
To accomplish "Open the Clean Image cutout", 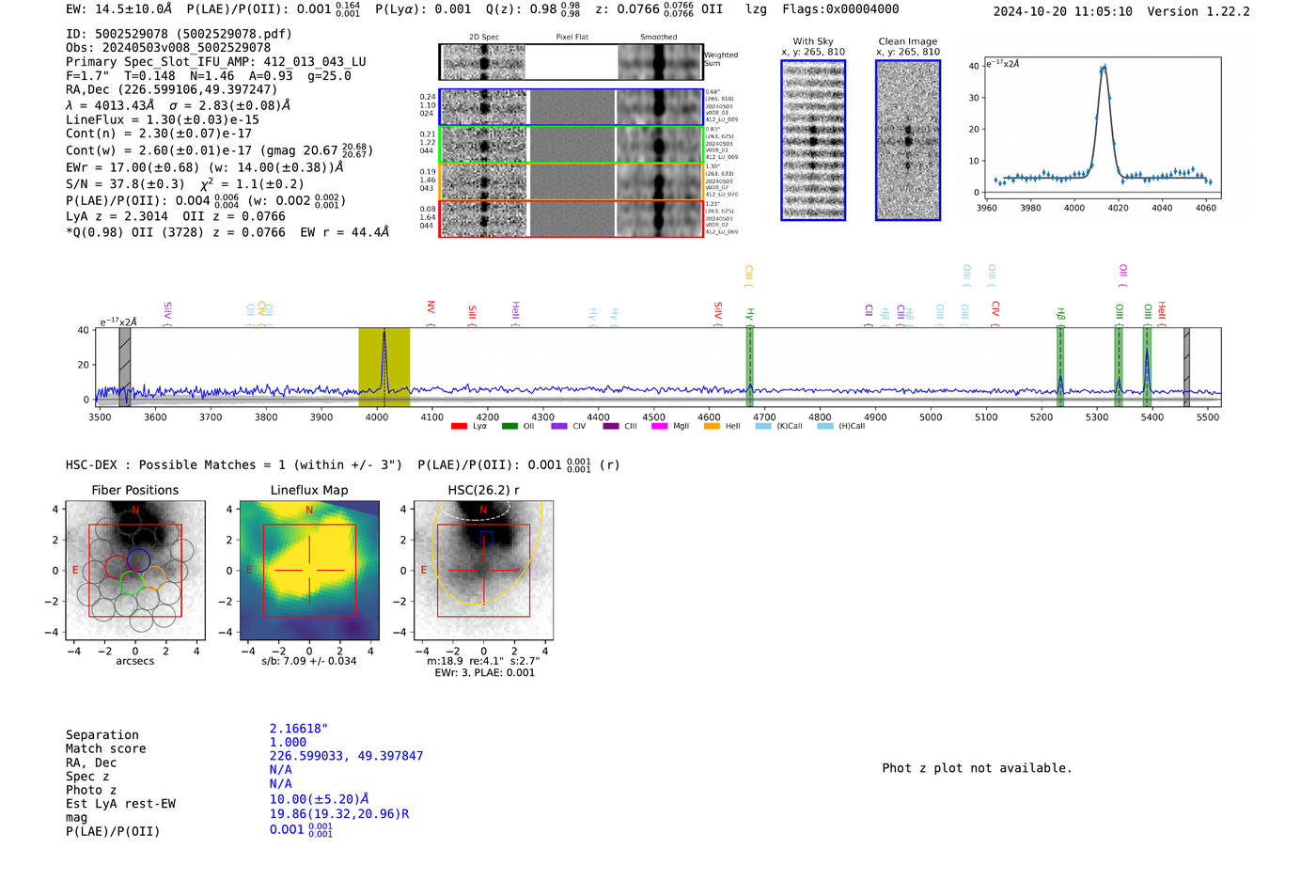I will click(908, 140).
